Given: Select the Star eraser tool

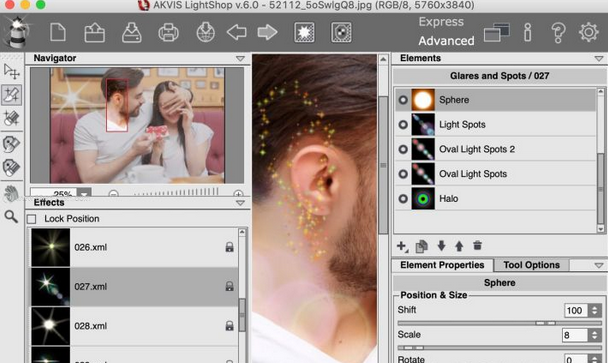Looking at the screenshot, I should point(12,118).
